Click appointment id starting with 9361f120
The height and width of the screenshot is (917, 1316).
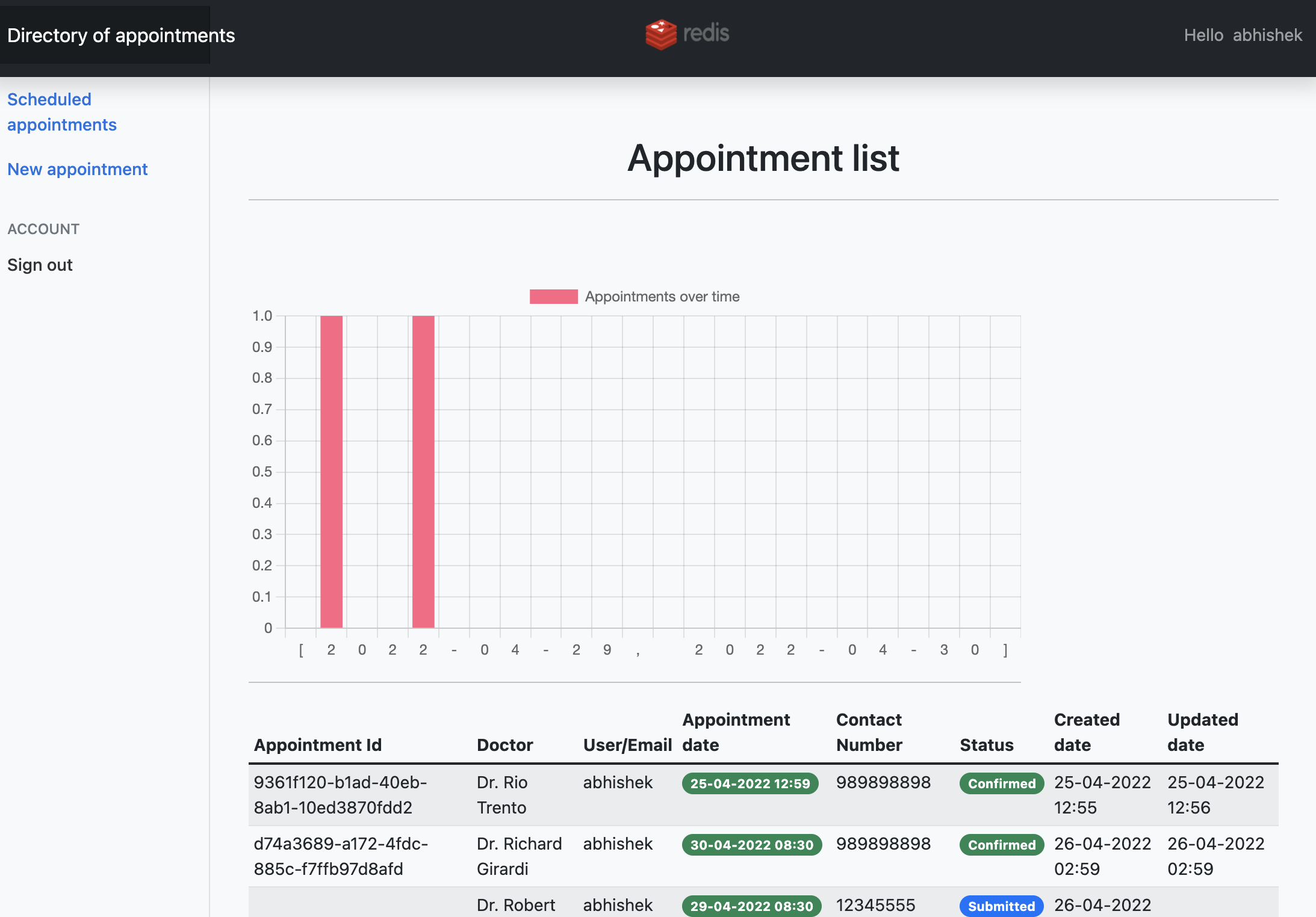[x=341, y=794]
